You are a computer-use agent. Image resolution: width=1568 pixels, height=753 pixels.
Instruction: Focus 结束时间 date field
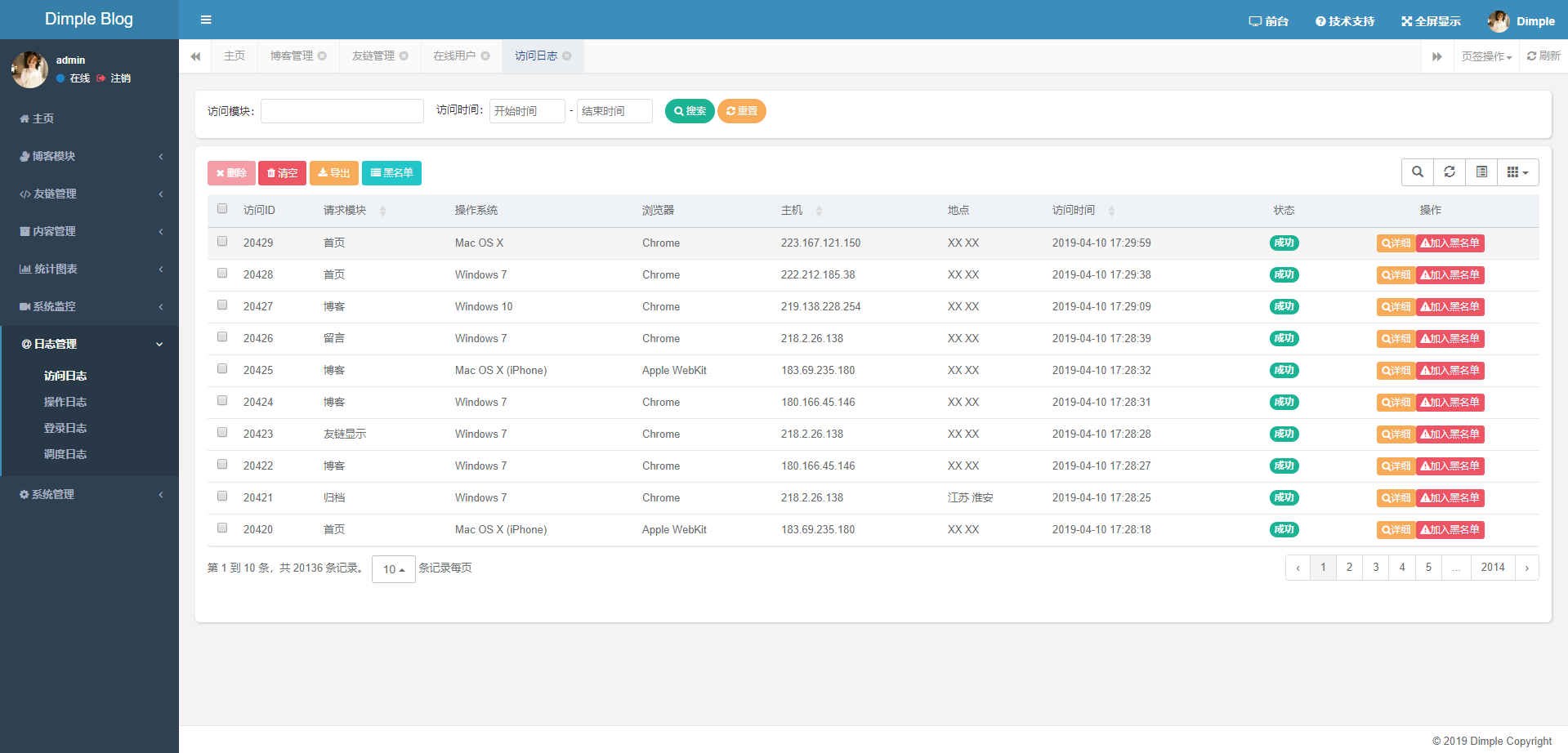tap(614, 111)
